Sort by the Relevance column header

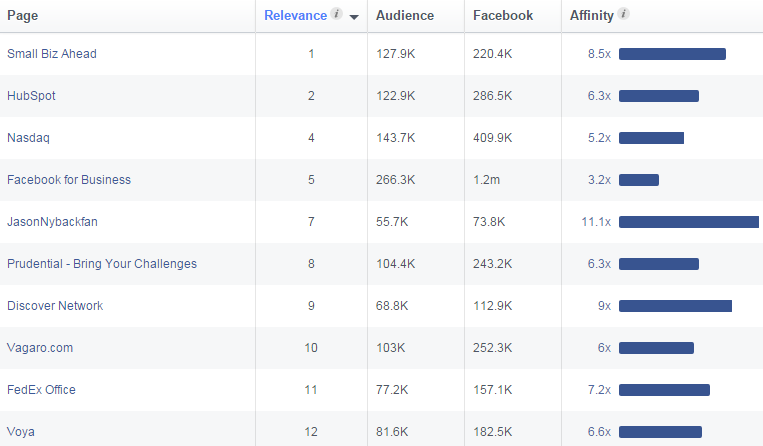coord(295,16)
